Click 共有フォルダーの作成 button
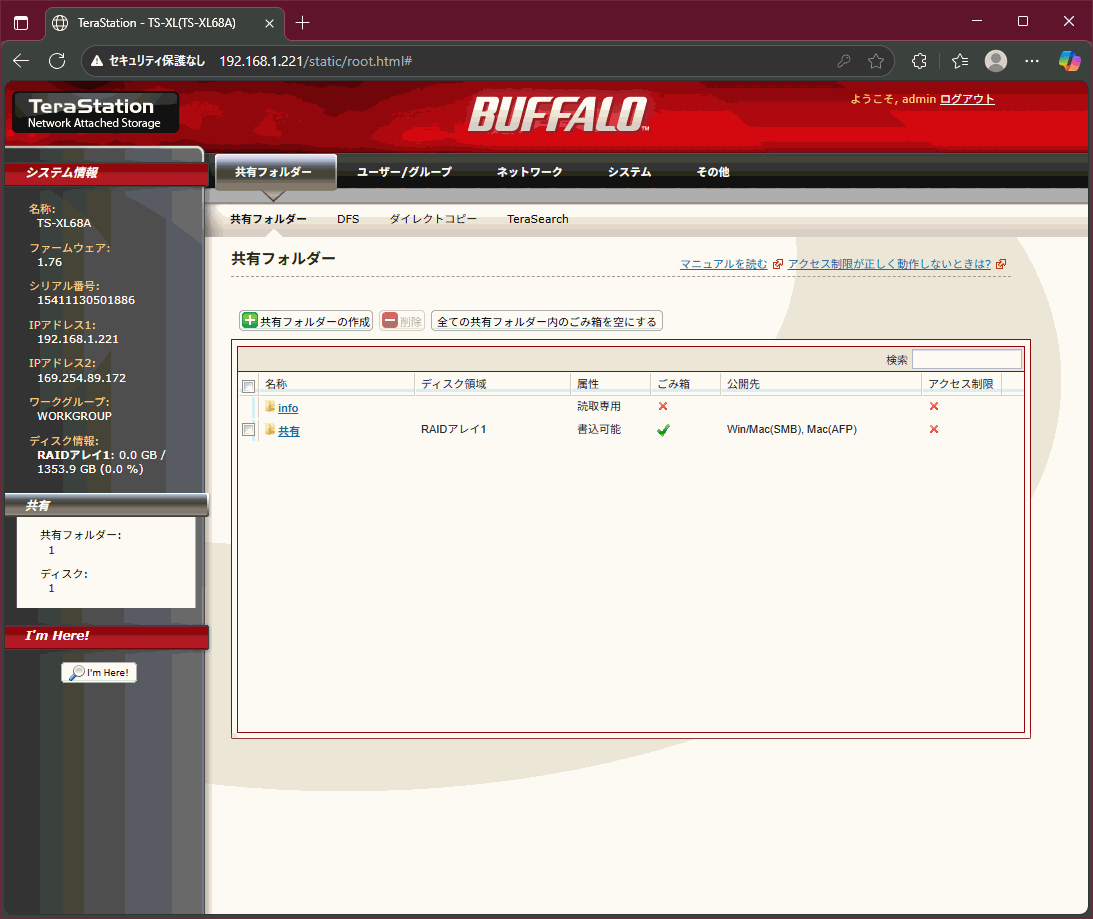Screen dimensions: 1093x919 306,321
